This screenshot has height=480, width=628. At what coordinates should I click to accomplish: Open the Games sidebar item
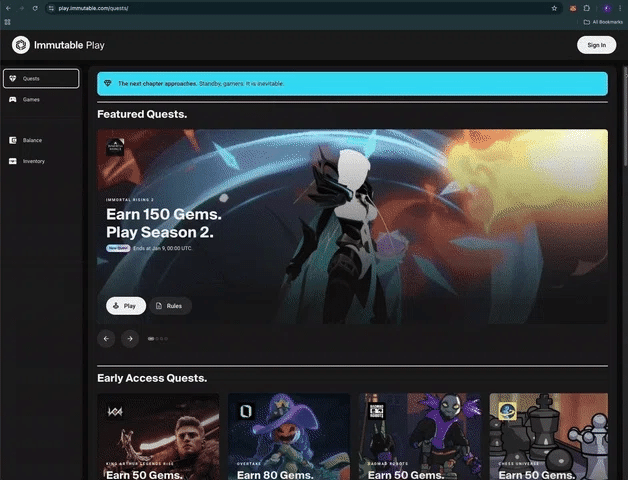point(41,99)
